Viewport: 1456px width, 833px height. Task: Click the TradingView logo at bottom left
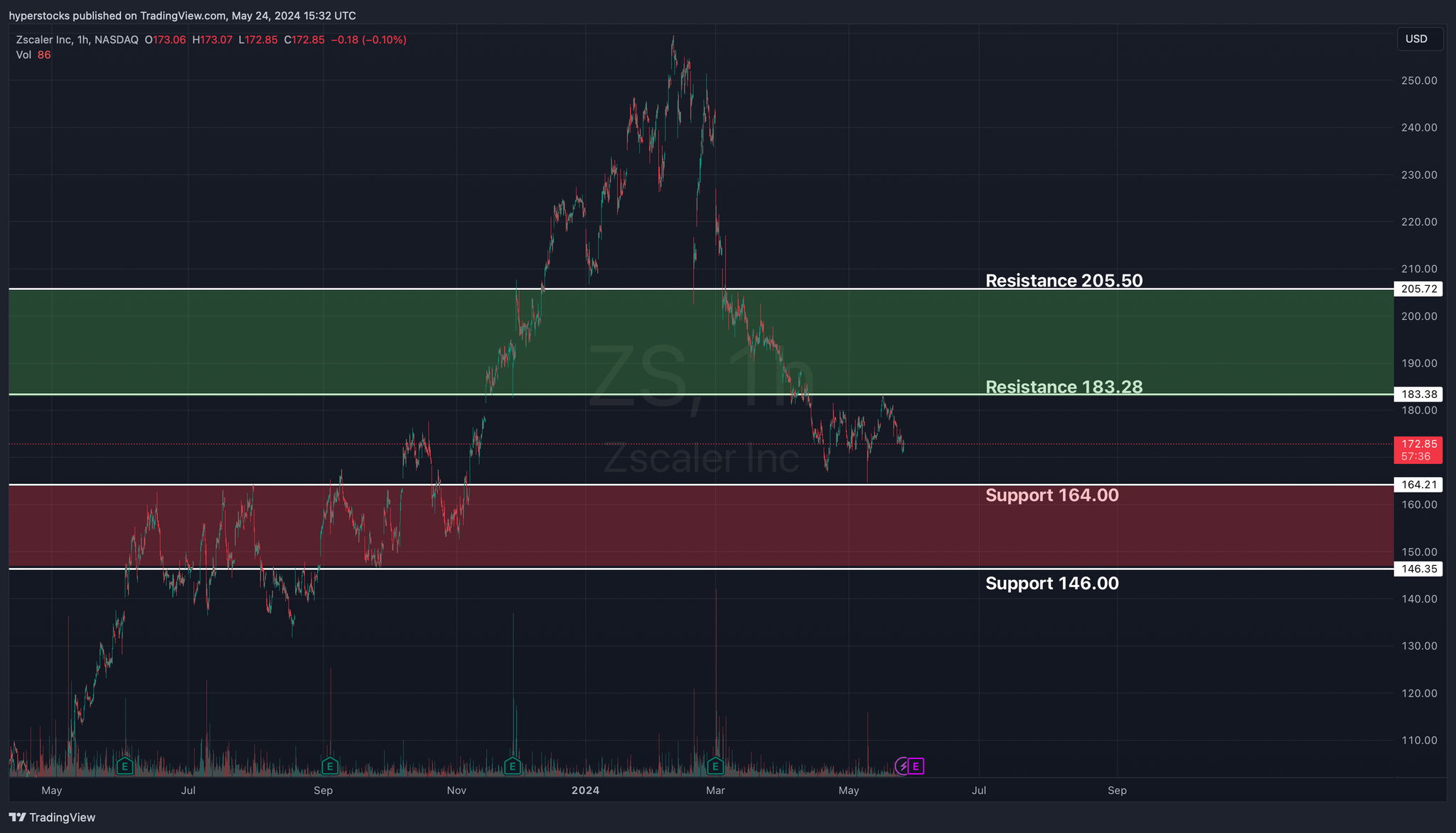pyautogui.click(x=52, y=817)
